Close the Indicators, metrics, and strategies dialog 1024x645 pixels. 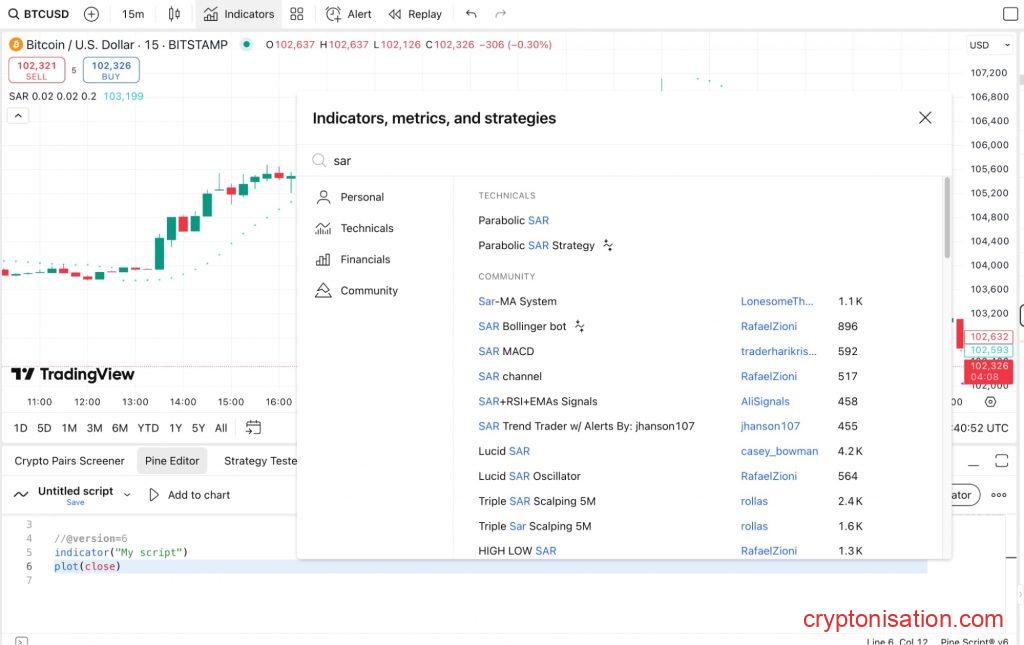[x=925, y=118]
